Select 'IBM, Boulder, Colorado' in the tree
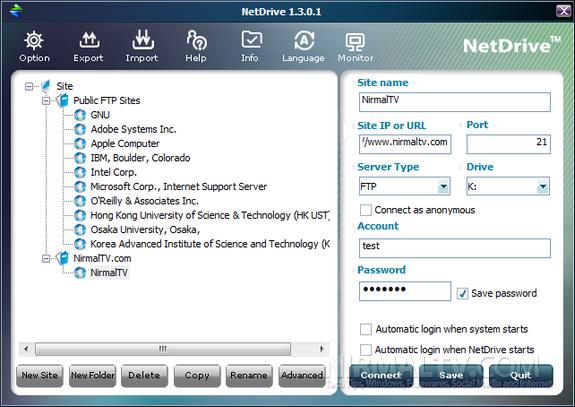This screenshot has height=407, width=575. click(140, 158)
